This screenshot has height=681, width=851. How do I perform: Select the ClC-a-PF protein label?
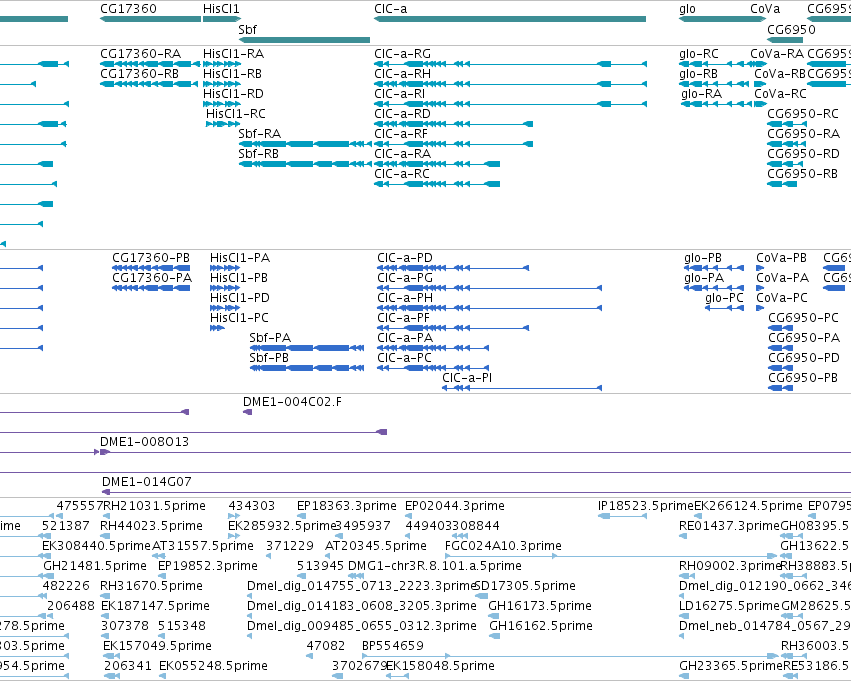tap(403, 318)
